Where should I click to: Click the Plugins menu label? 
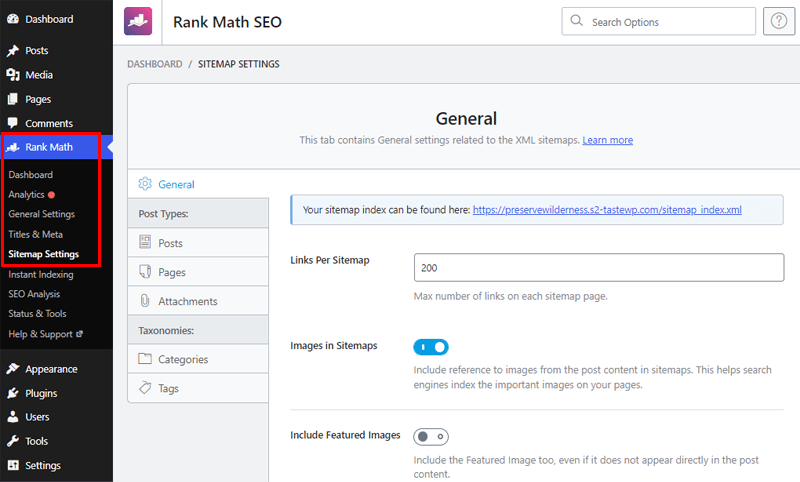[41, 393]
